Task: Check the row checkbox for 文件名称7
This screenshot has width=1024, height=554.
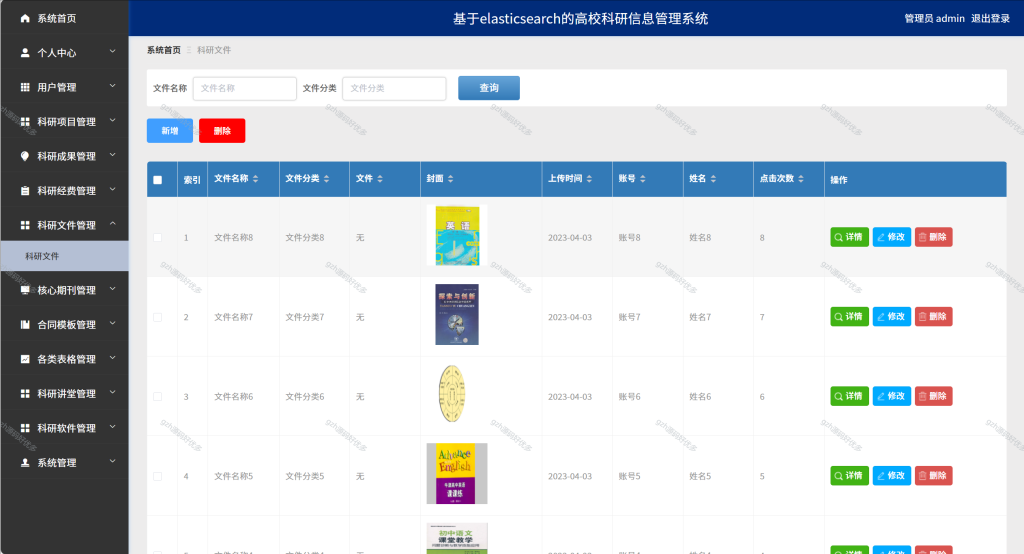Action: [157, 317]
